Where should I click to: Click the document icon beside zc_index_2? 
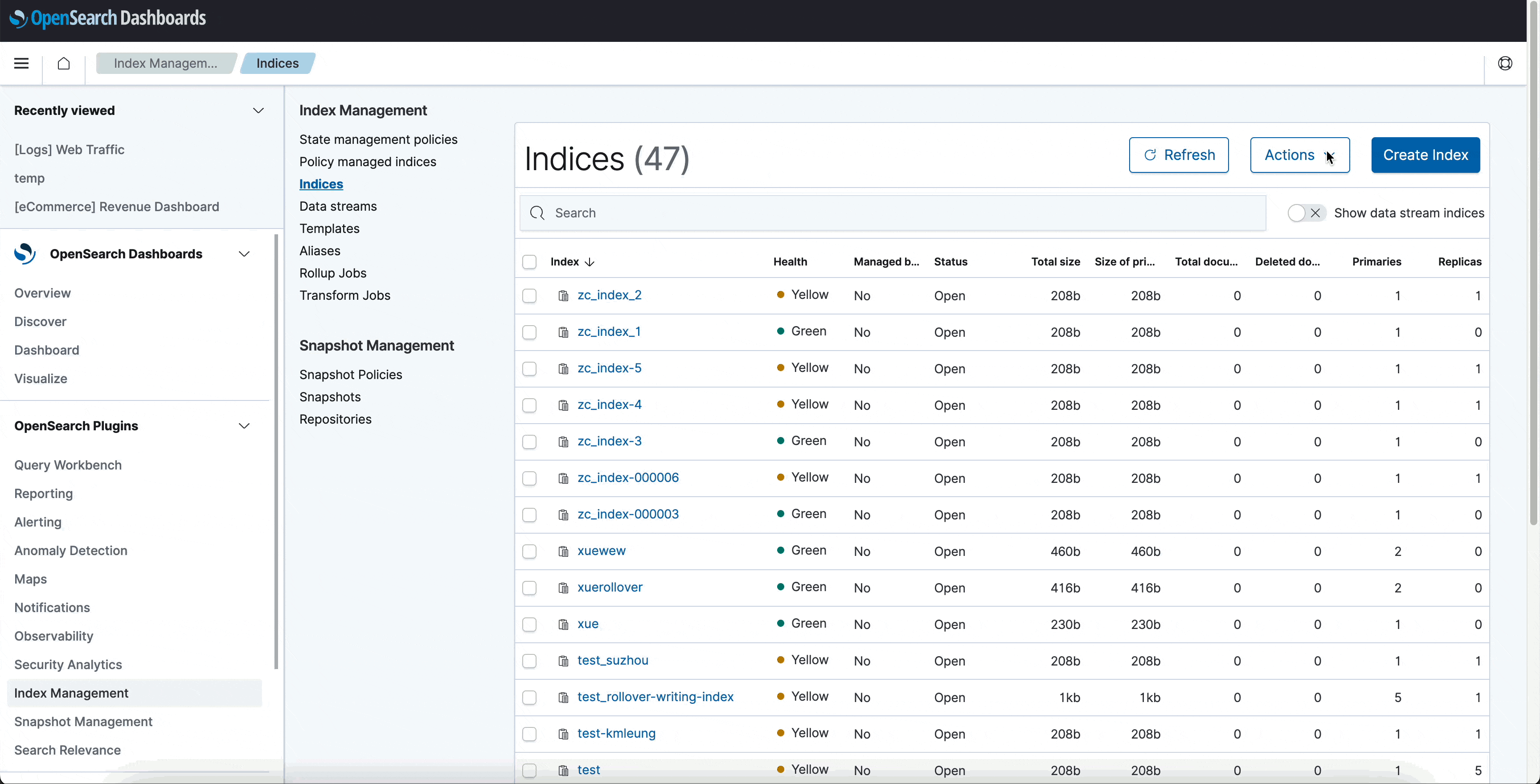tap(563, 295)
